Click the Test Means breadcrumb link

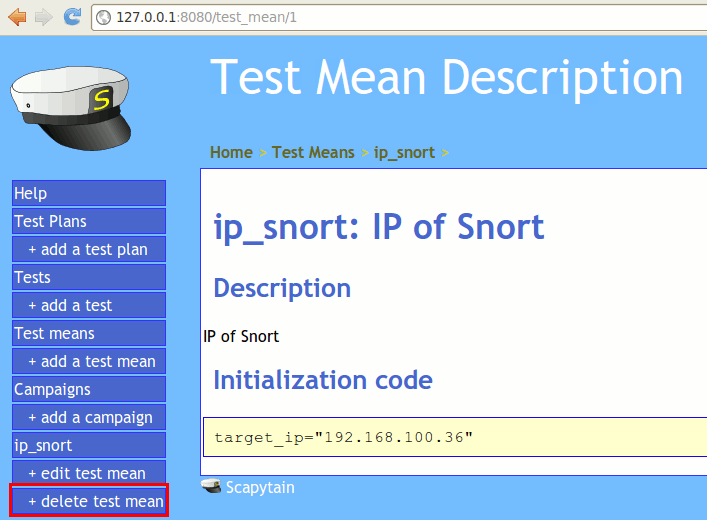click(x=313, y=152)
